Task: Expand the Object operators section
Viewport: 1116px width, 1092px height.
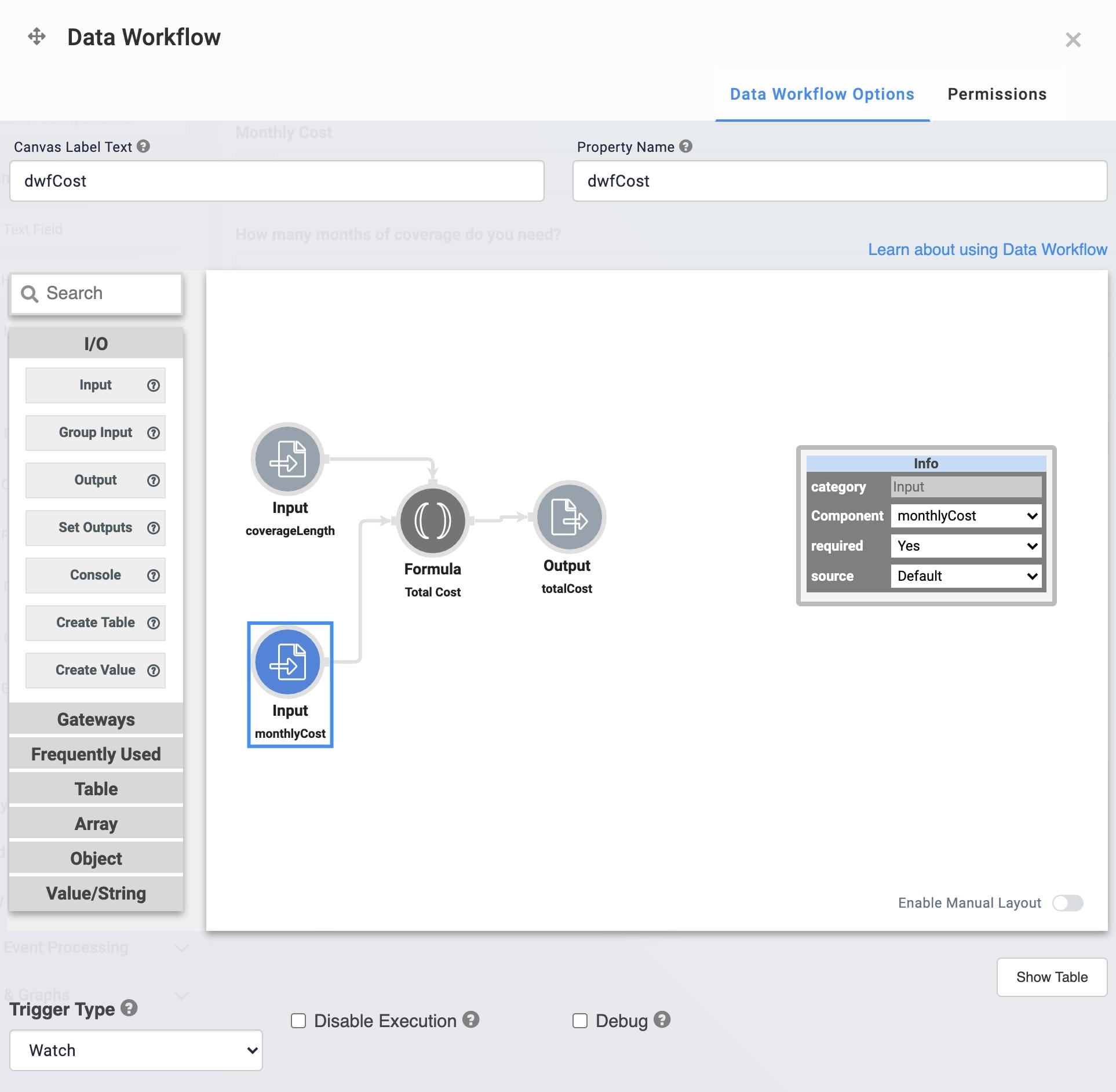Action: pos(96,858)
